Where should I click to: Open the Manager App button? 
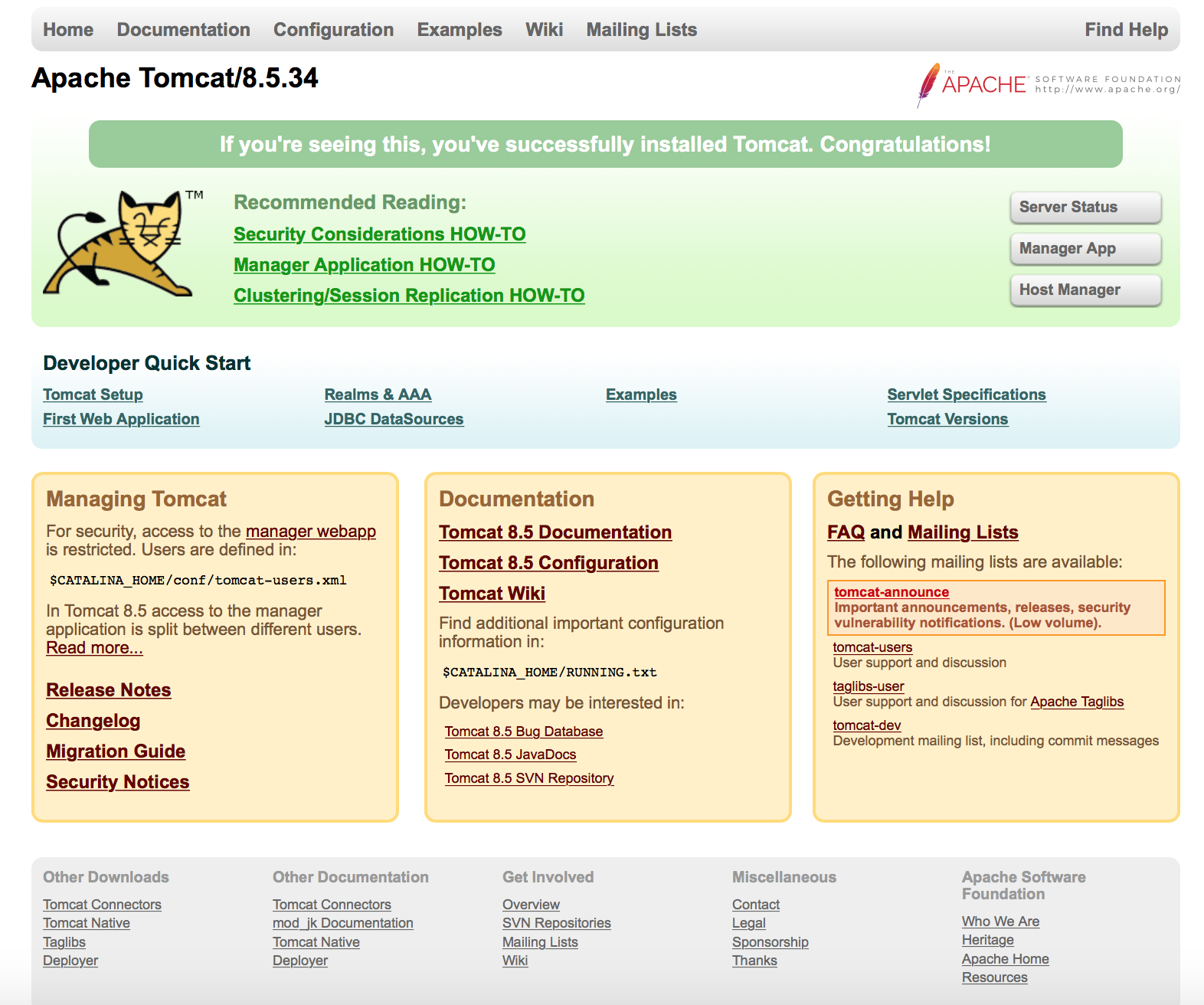(x=1086, y=248)
